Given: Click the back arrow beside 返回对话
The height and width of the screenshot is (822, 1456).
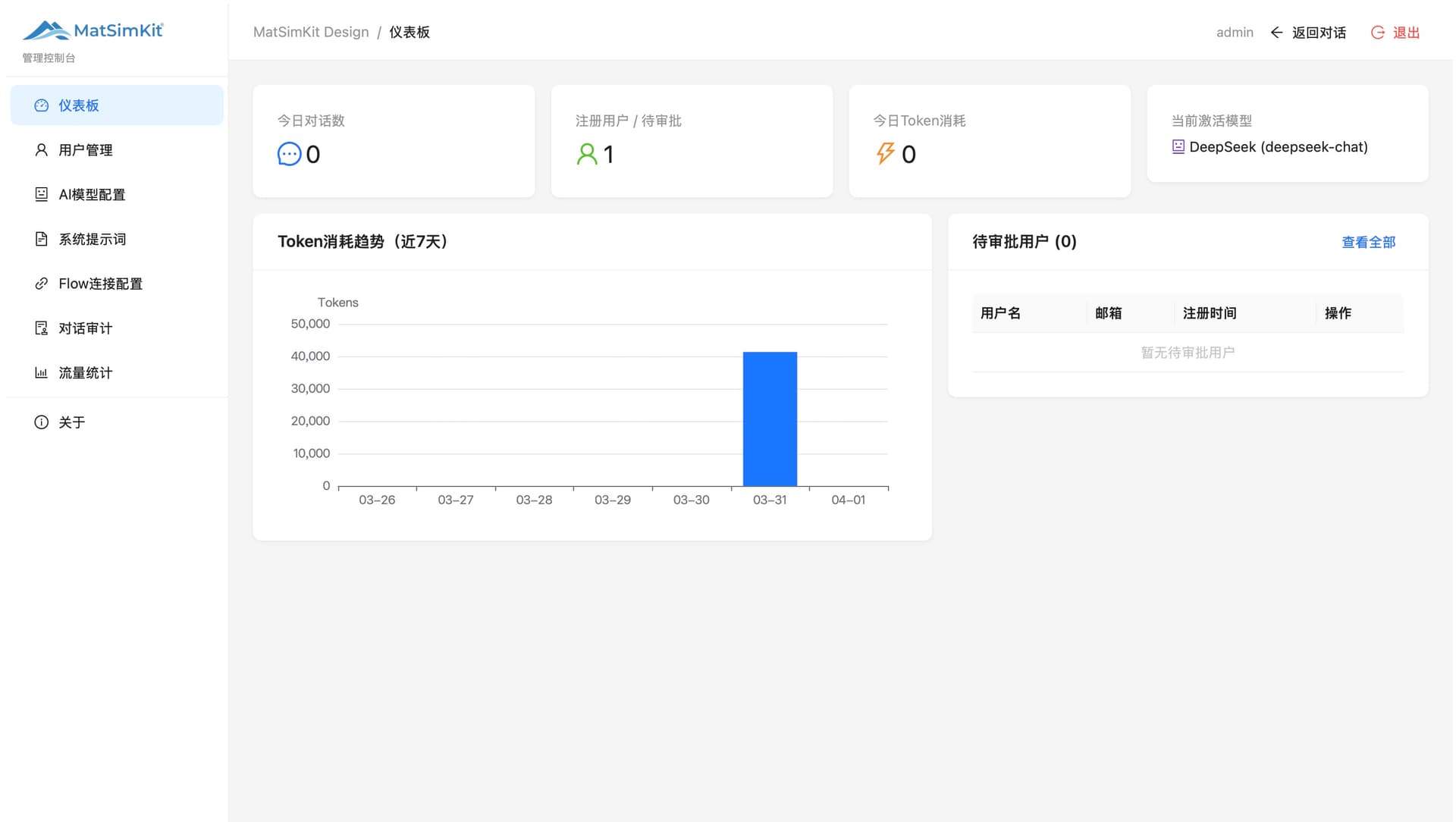Looking at the screenshot, I should pyautogui.click(x=1276, y=33).
